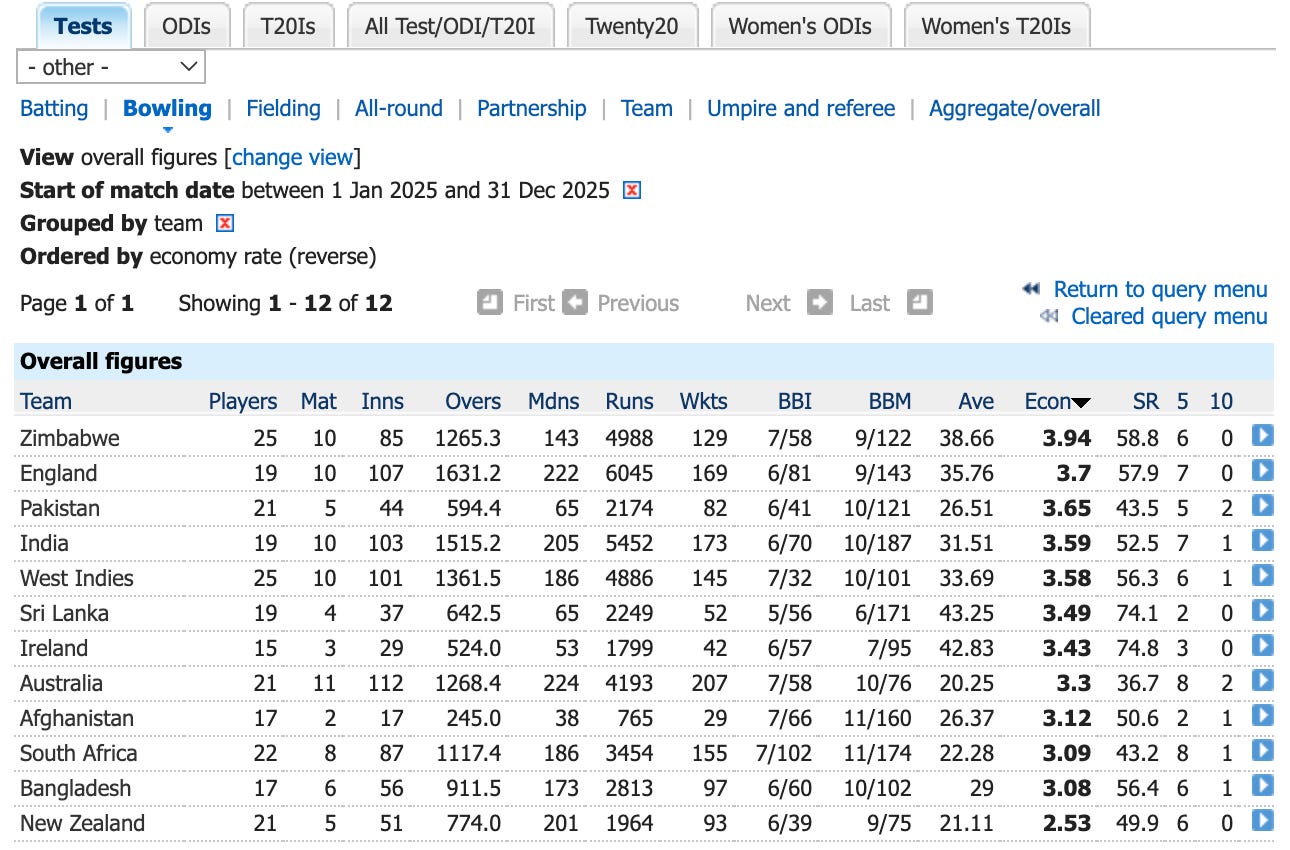Open the Women's T20Is tab

[x=996, y=26]
